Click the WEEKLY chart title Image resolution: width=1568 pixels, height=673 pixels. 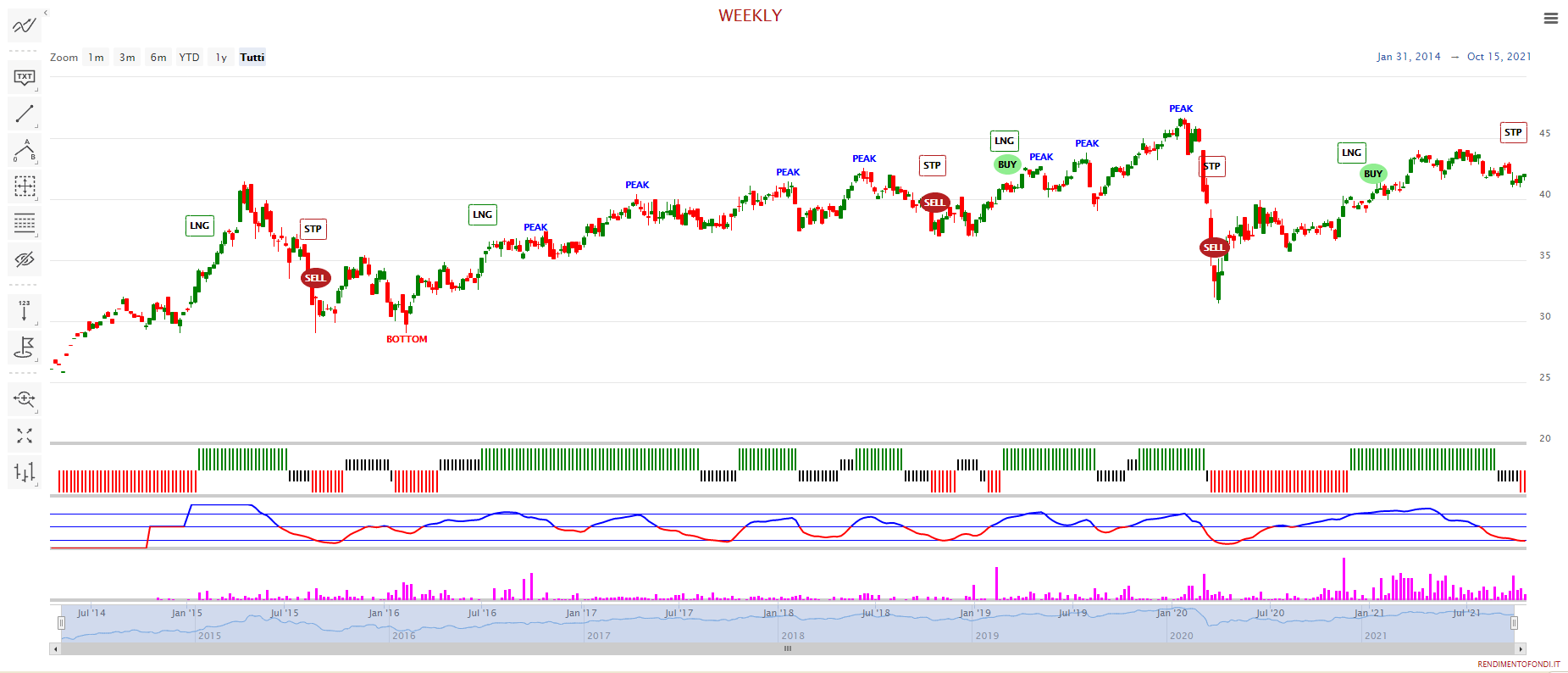click(751, 15)
